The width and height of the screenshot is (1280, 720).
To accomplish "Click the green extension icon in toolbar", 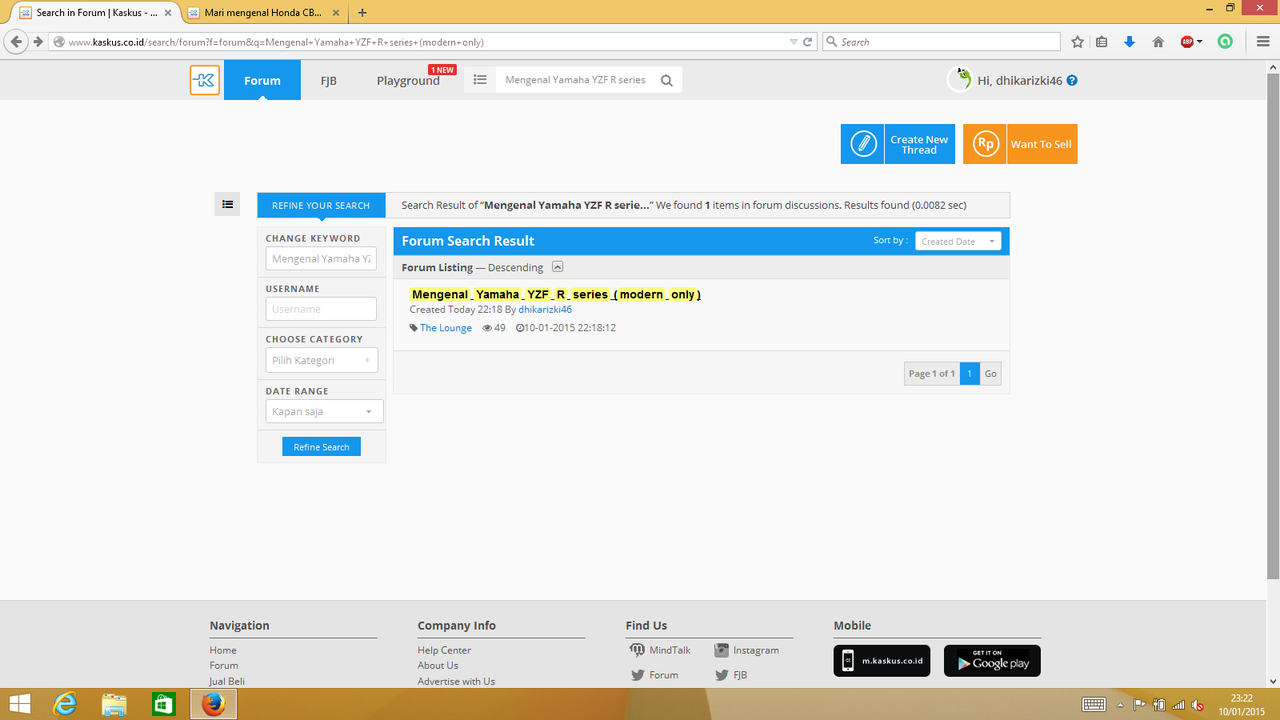I will [1225, 42].
